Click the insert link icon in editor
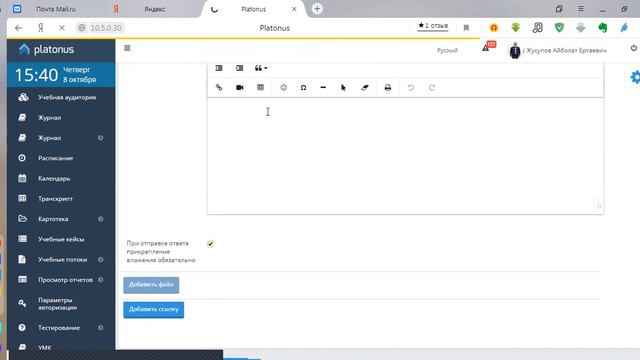This screenshot has width=640, height=360. click(x=219, y=87)
